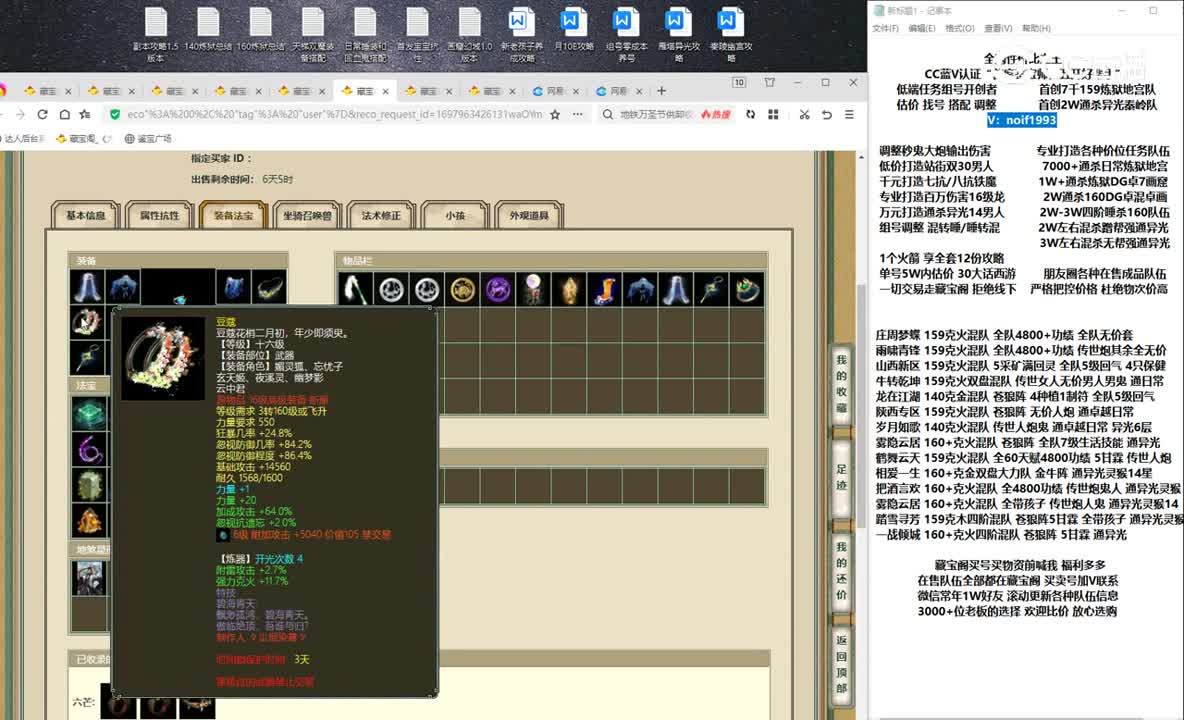Switch to the 小孩 tab
Viewport: 1184px width, 720px height.
coord(455,215)
